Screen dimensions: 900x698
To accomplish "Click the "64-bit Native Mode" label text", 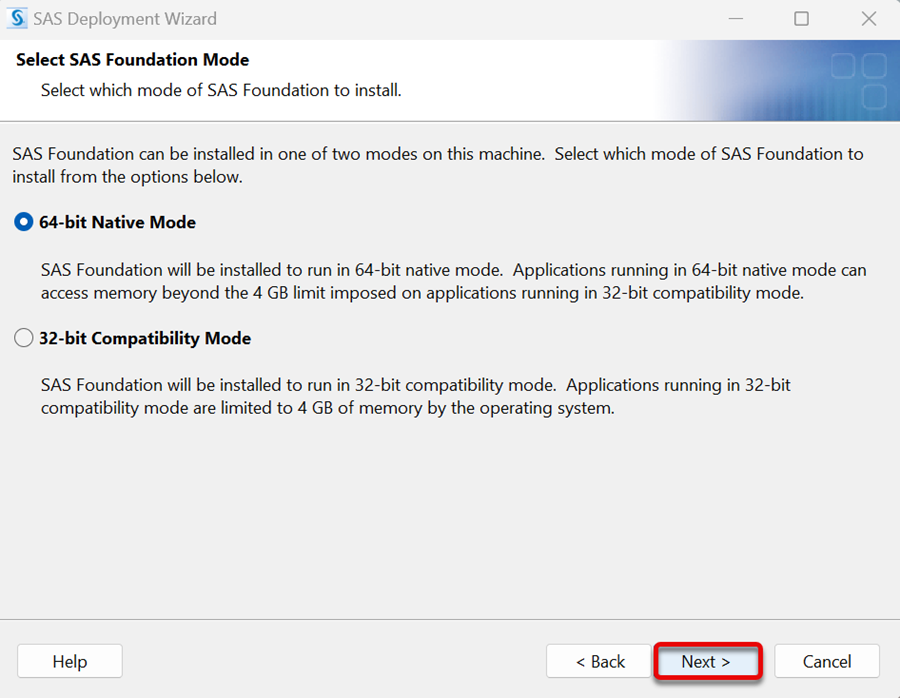I will point(117,222).
